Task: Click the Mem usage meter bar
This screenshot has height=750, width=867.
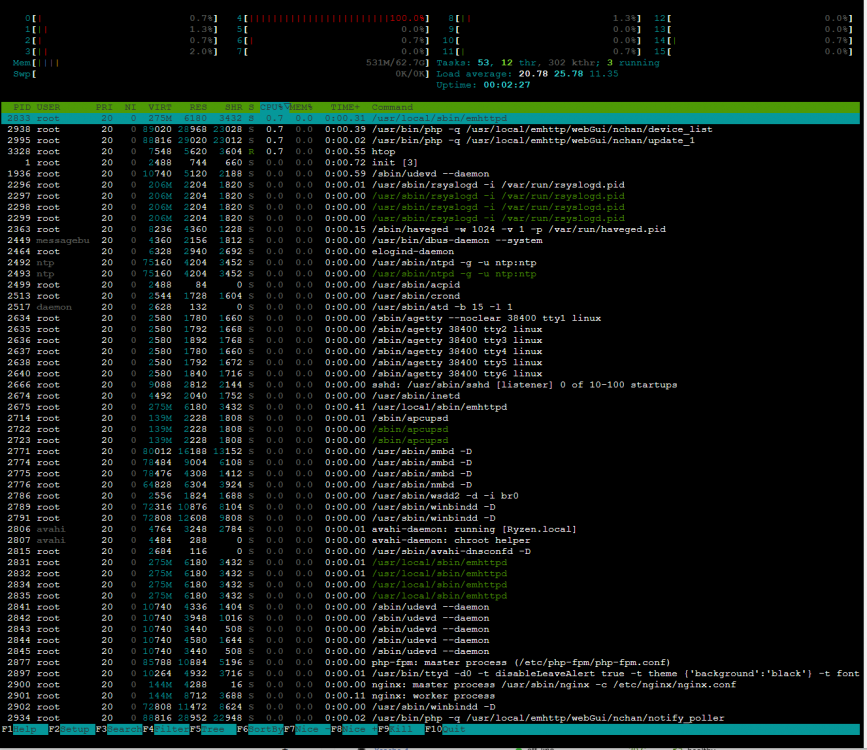Action: coord(221,63)
